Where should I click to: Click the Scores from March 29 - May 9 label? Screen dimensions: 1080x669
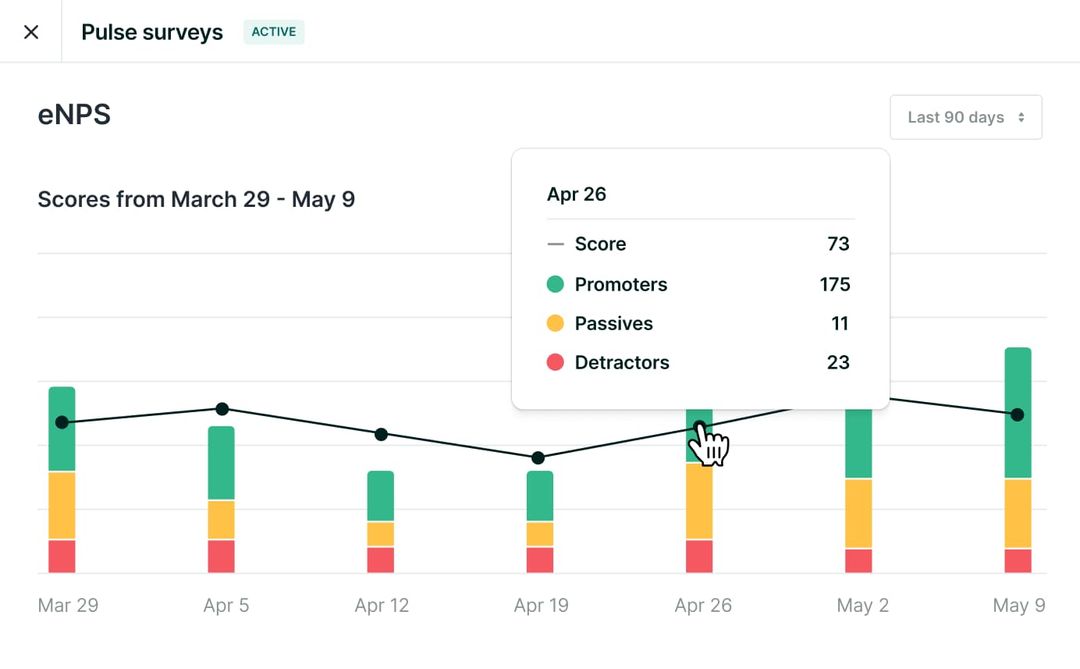pos(196,199)
